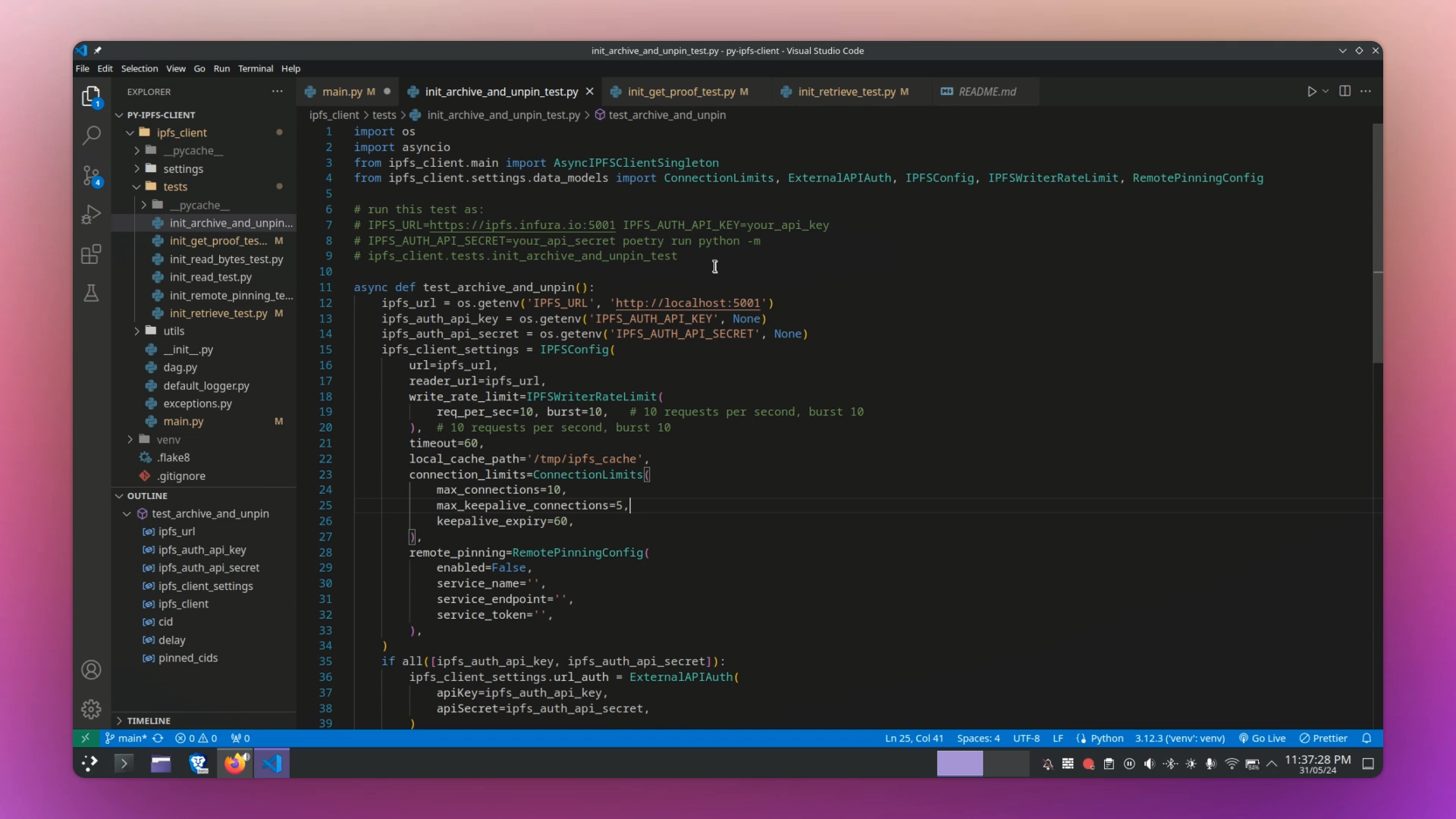1456x819 pixels.
Task: Change indentation via Spaces: 4
Action: [978, 738]
